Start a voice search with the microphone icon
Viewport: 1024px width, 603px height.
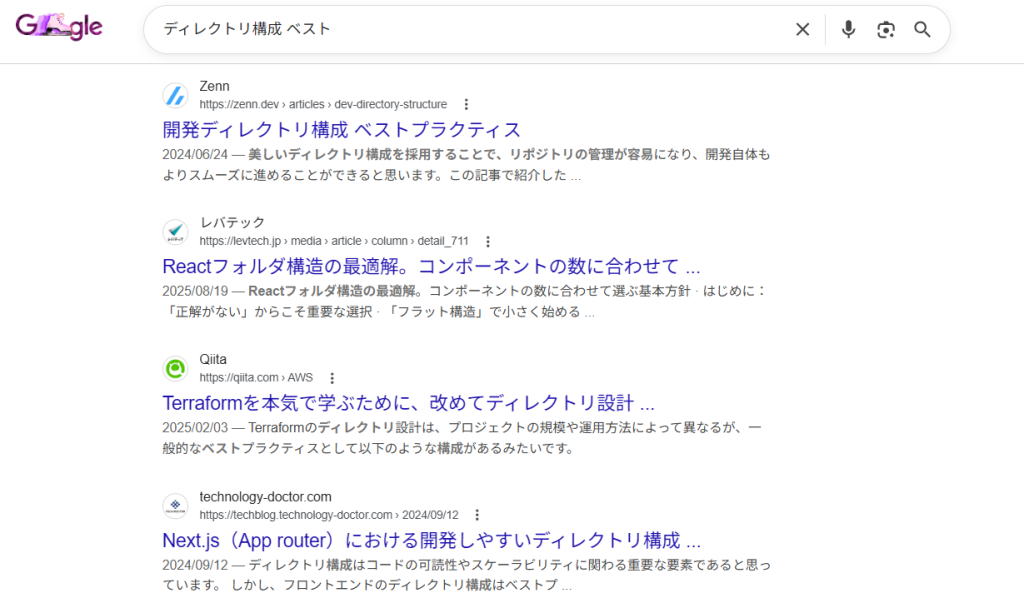pos(847,29)
